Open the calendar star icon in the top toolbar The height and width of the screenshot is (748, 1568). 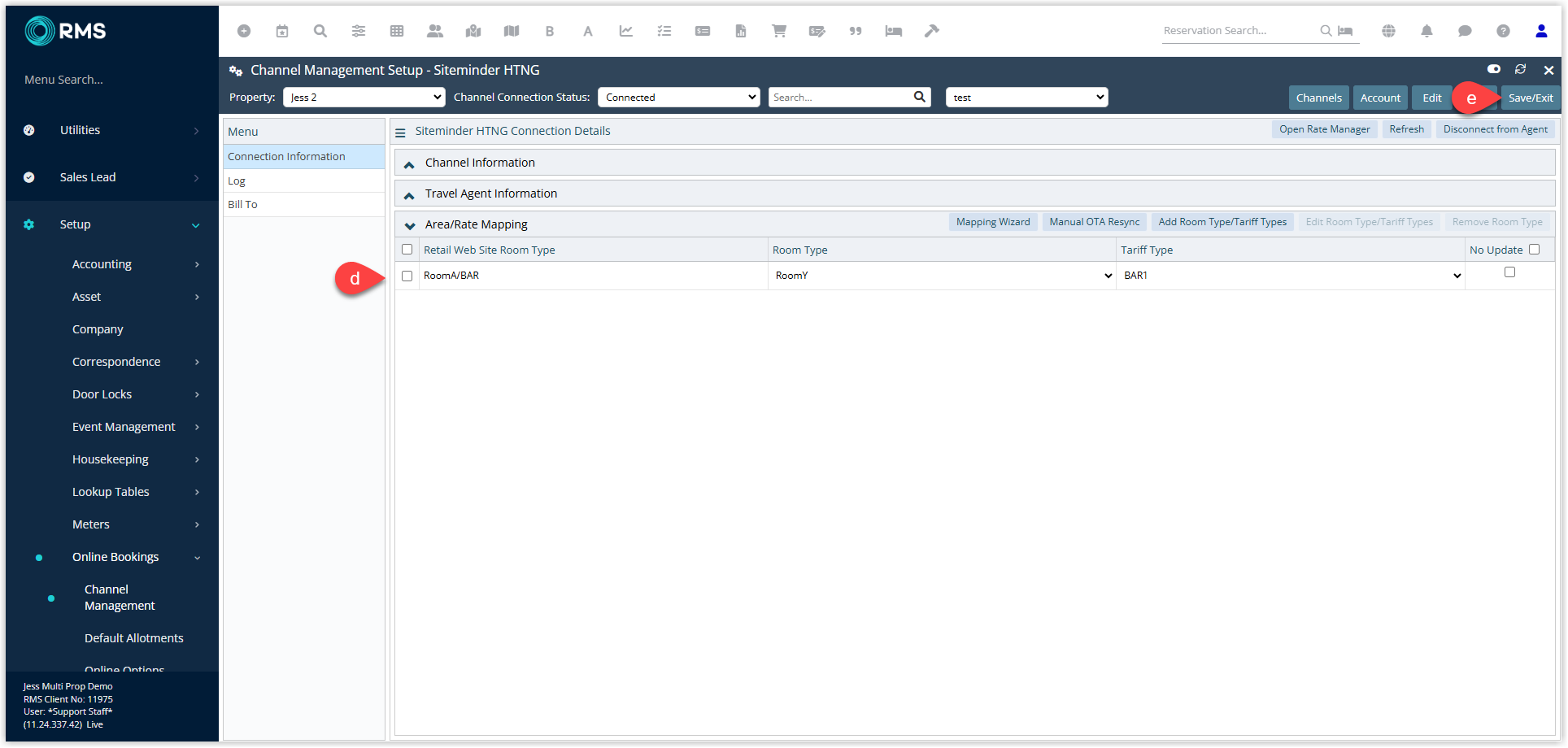(282, 31)
